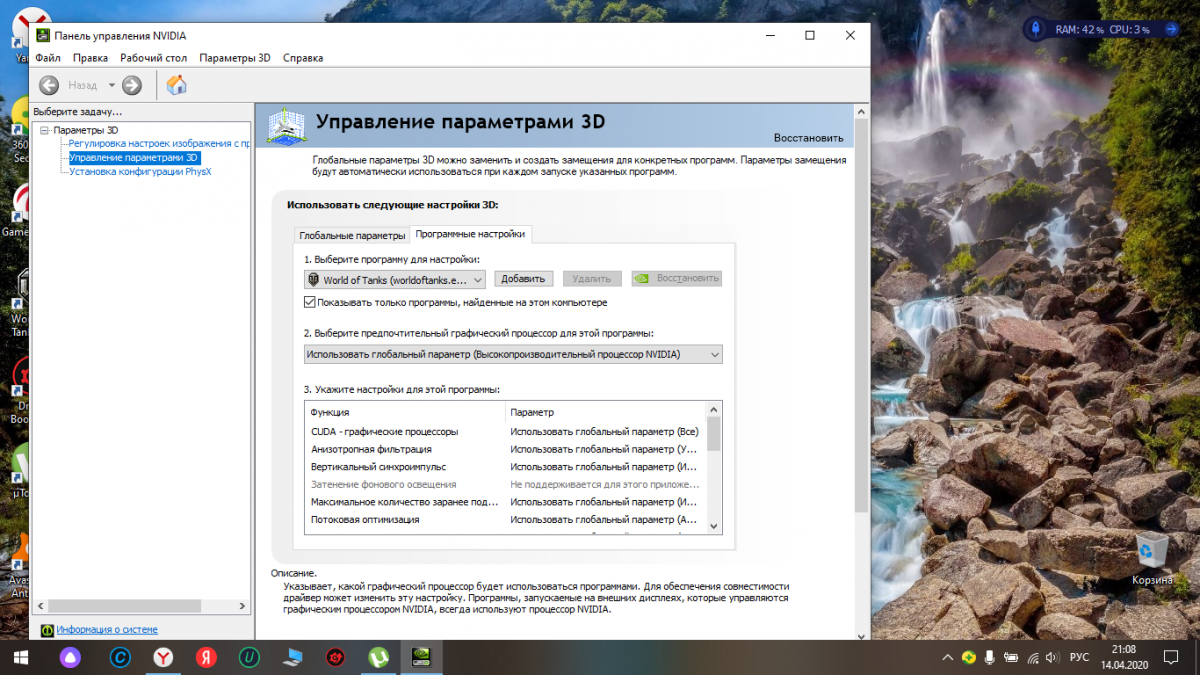
Task: Open the Back button history dropdown arrow
Action: (x=112, y=86)
